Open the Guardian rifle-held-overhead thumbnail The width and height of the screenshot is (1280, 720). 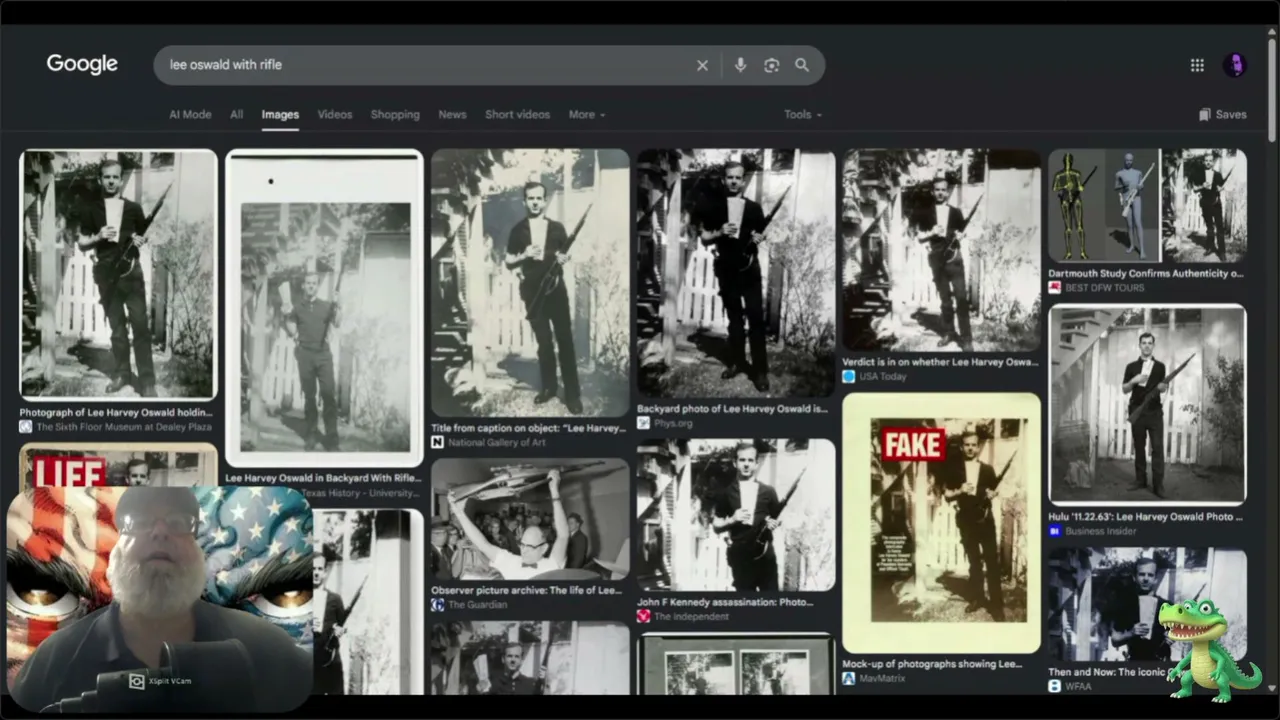click(x=530, y=519)
